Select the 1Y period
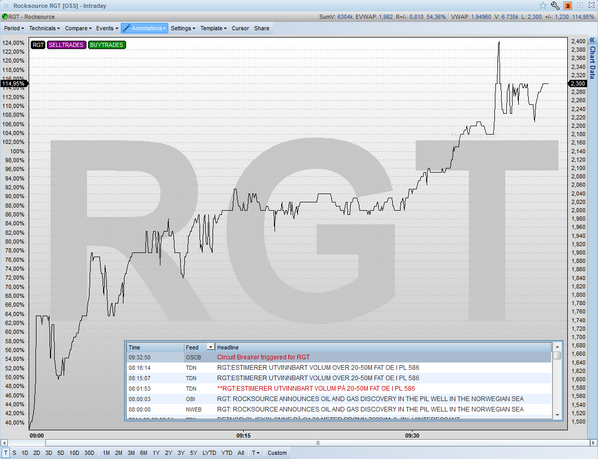598x459 pixels. [x=156, y=453]
